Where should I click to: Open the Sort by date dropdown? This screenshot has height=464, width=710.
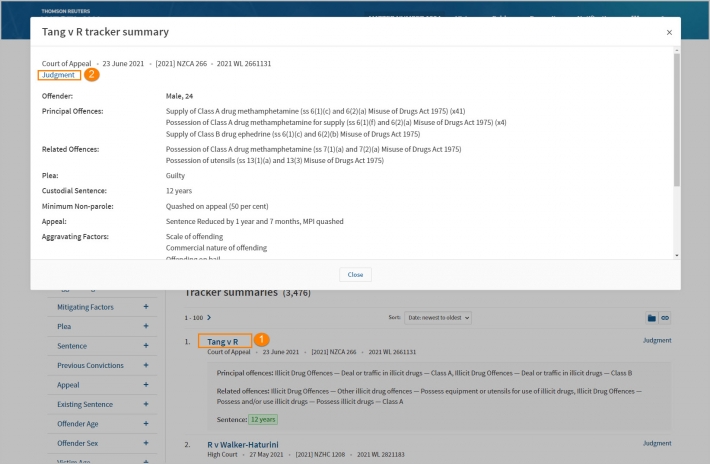pyautogui.click(x=437, y=318)
